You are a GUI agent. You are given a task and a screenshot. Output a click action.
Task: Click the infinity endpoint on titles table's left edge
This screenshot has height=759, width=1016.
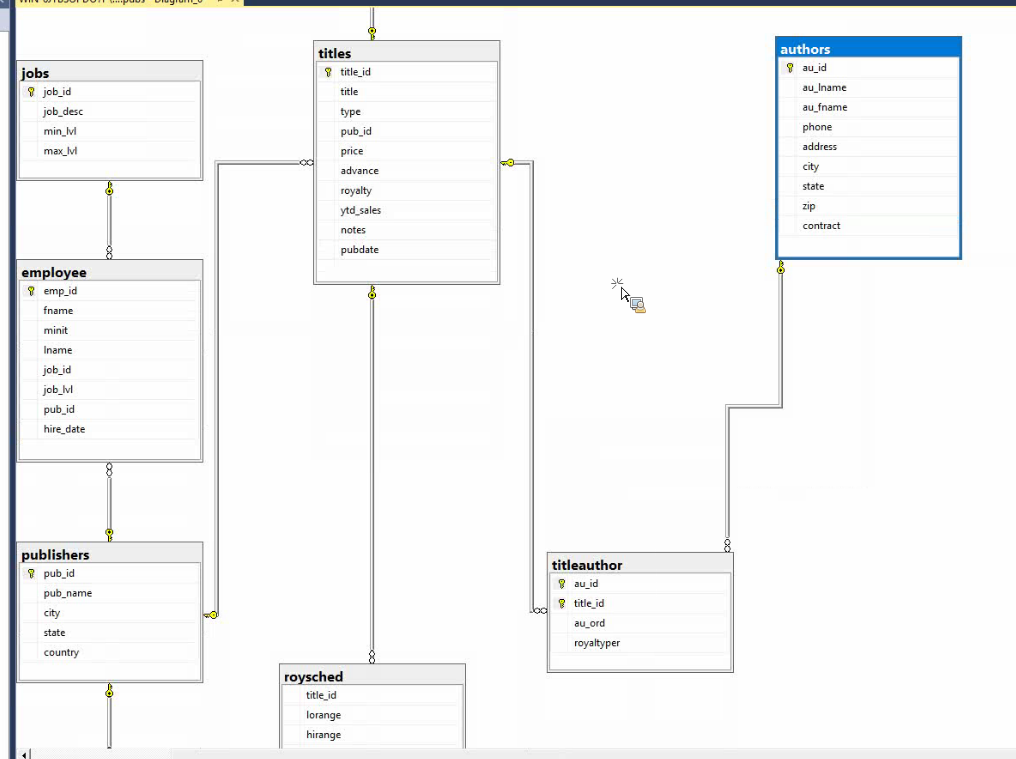tap(306, 163)
